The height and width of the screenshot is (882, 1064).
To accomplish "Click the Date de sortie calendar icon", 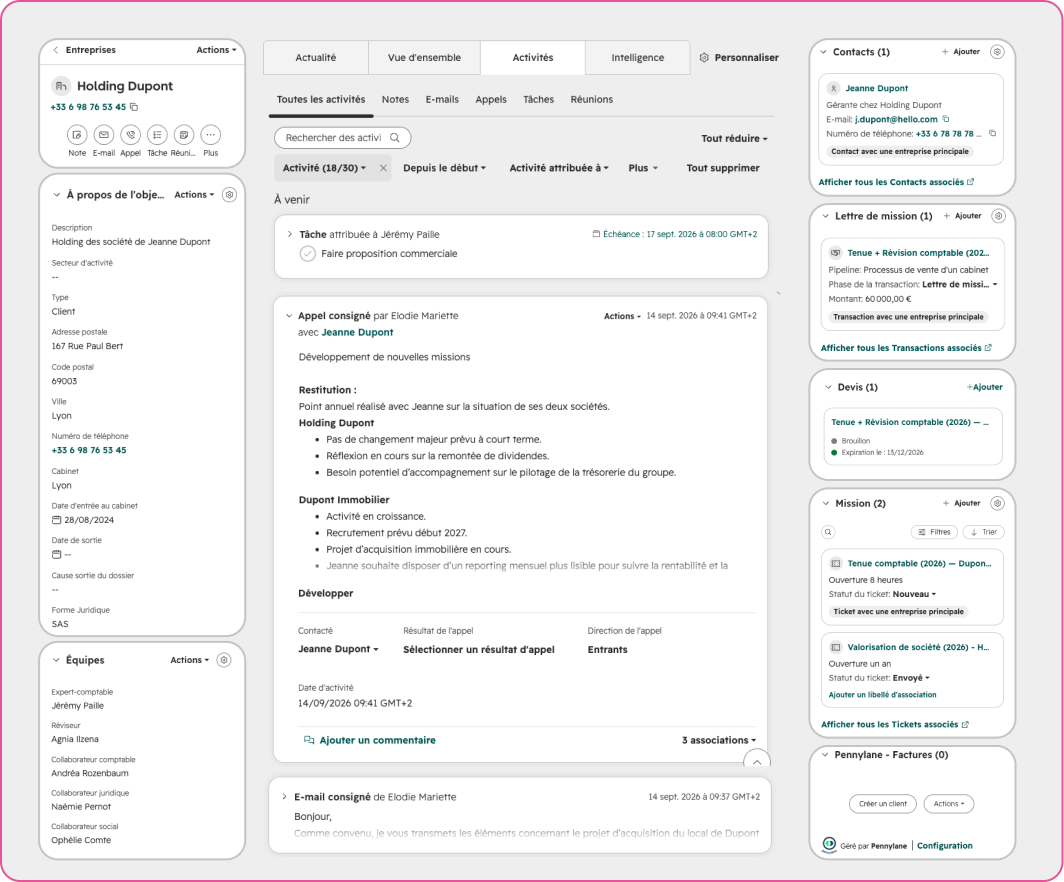I will pos(56,555).
